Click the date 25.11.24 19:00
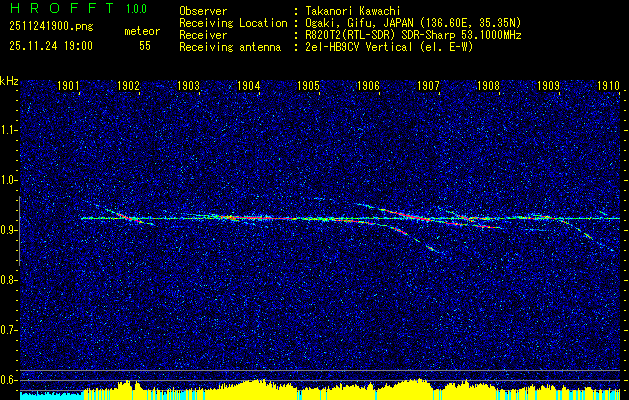Screen dimensions: 629x400 [x=51, y=46]
